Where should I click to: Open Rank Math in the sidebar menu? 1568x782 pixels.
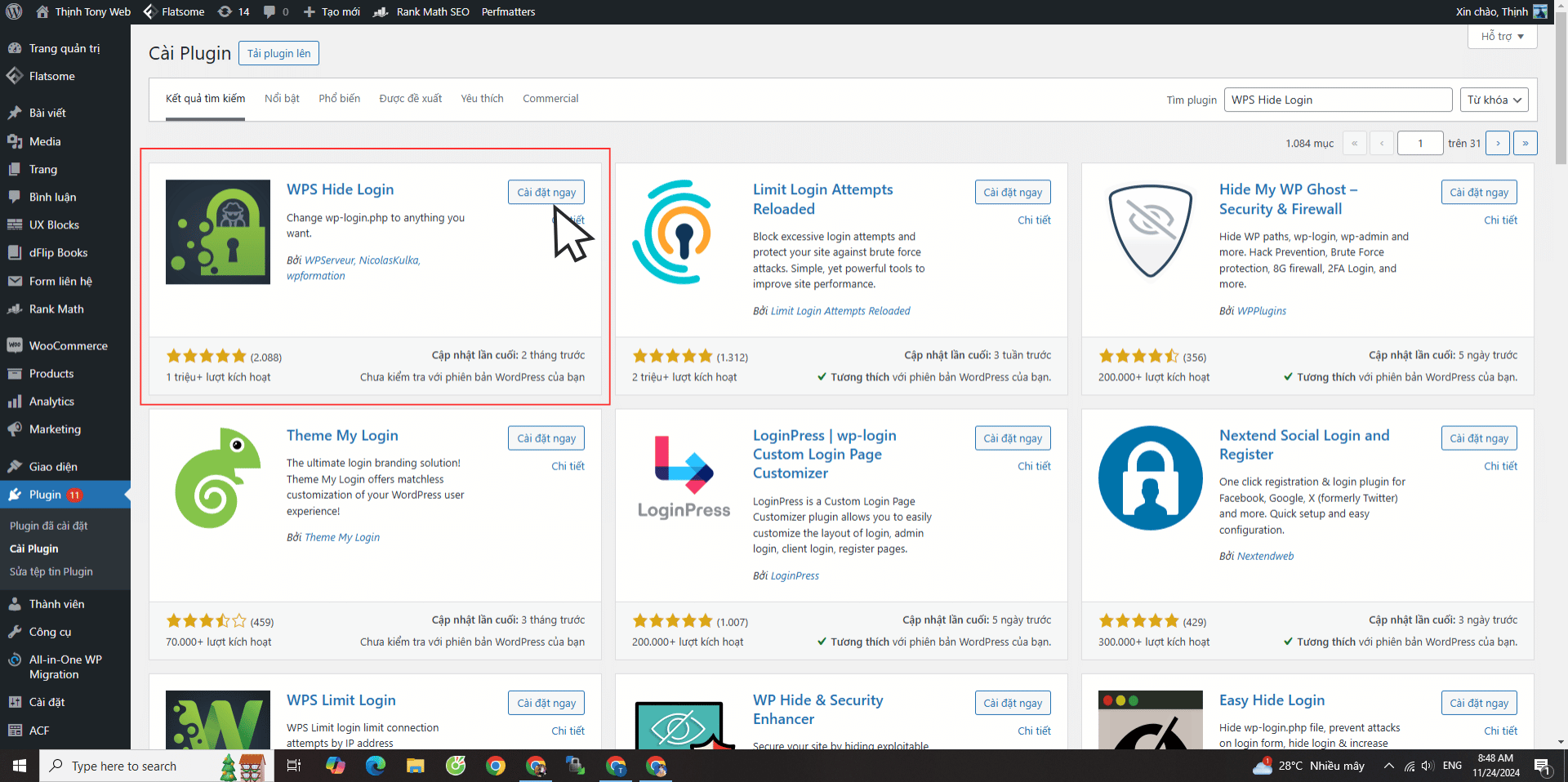click(56, 309)
